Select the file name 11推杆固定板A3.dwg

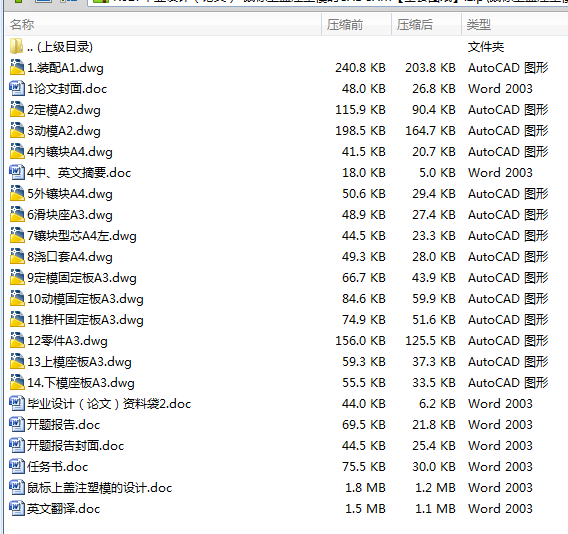click(85, 320)
